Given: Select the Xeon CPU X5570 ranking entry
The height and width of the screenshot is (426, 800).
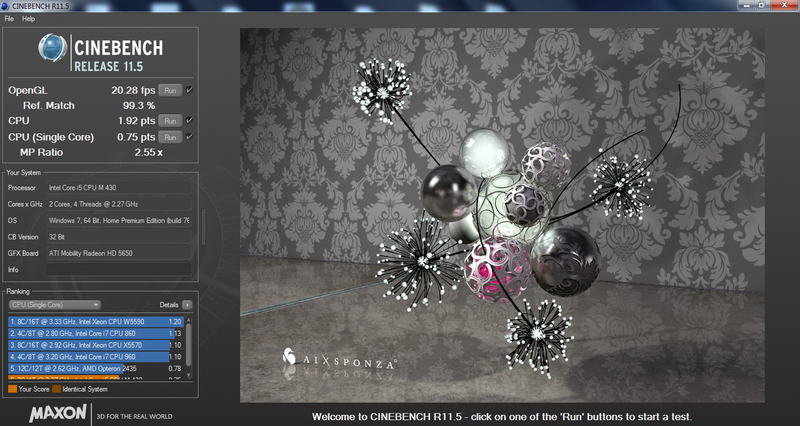Looking at the screenshot, I should click(95, 345).
